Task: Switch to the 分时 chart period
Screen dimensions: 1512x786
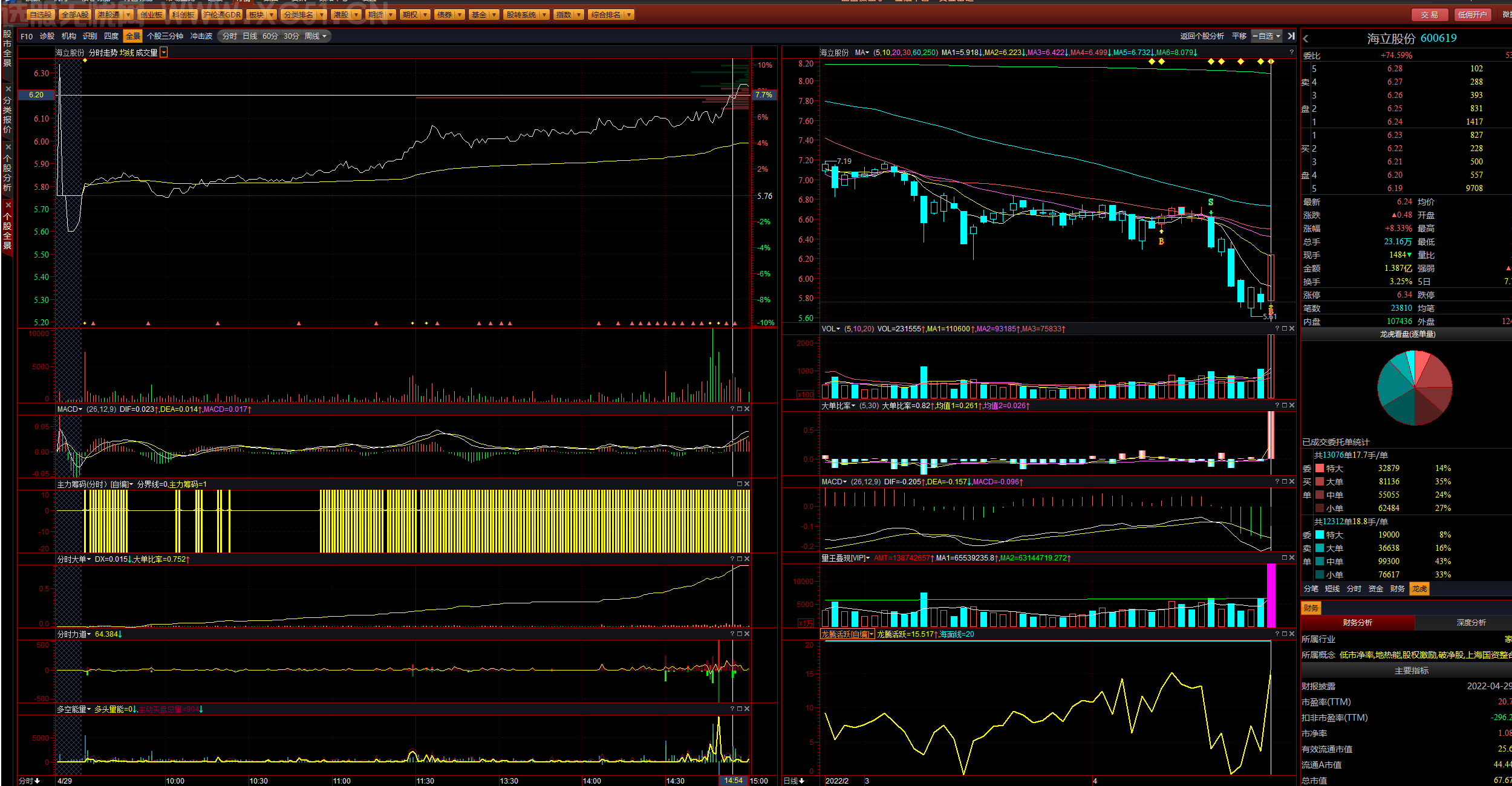Action: pos(230,36)
